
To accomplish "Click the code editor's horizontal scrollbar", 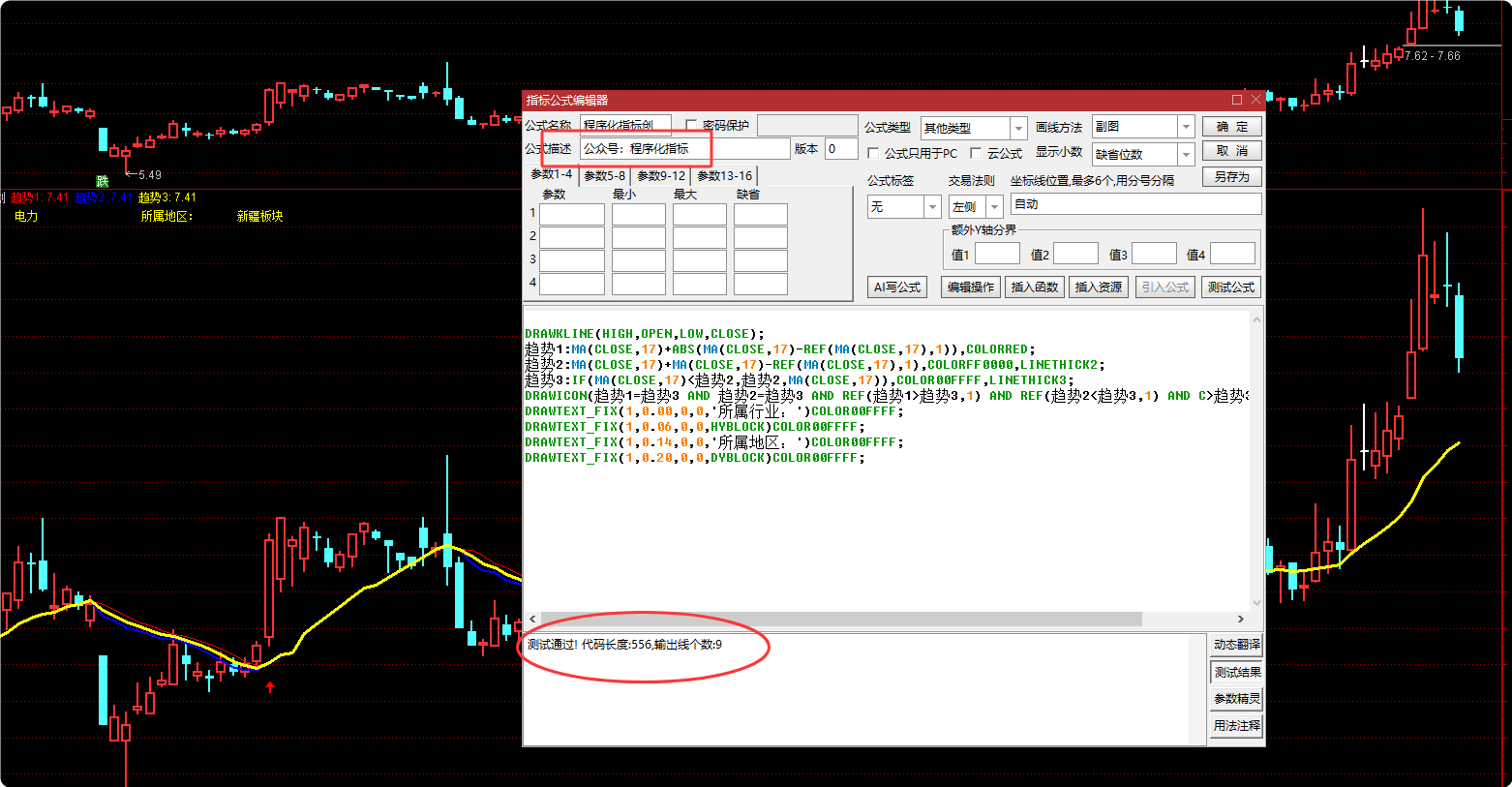I will (x=842, y=619).
